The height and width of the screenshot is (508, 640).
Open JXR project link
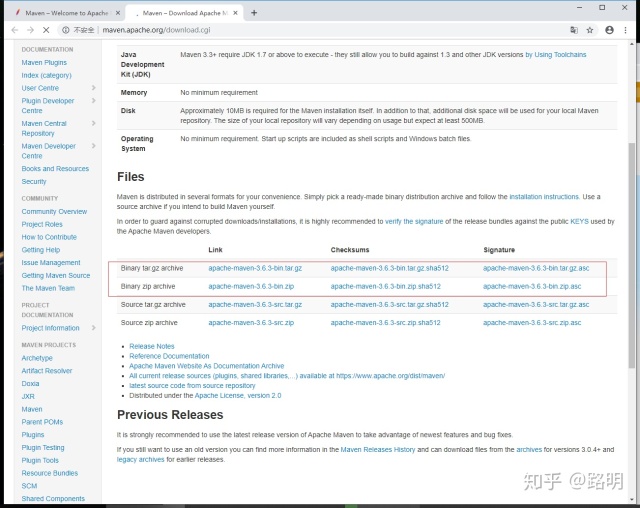28,396
